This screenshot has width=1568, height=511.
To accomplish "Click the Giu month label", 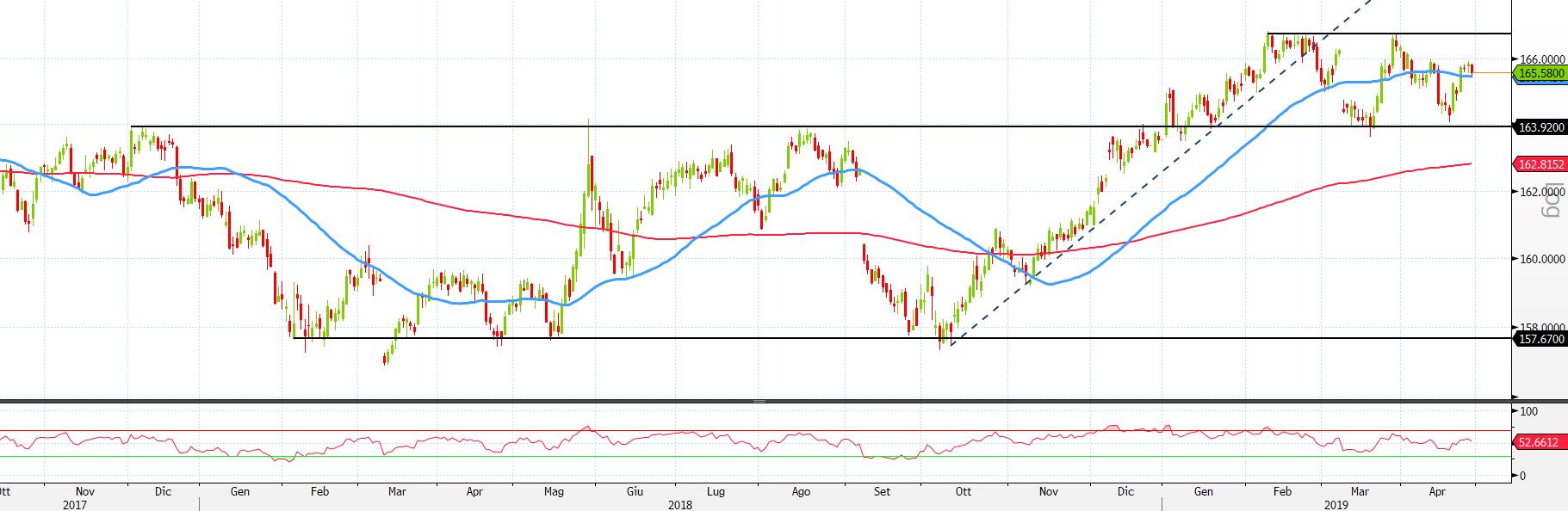I will coord(635,492).
